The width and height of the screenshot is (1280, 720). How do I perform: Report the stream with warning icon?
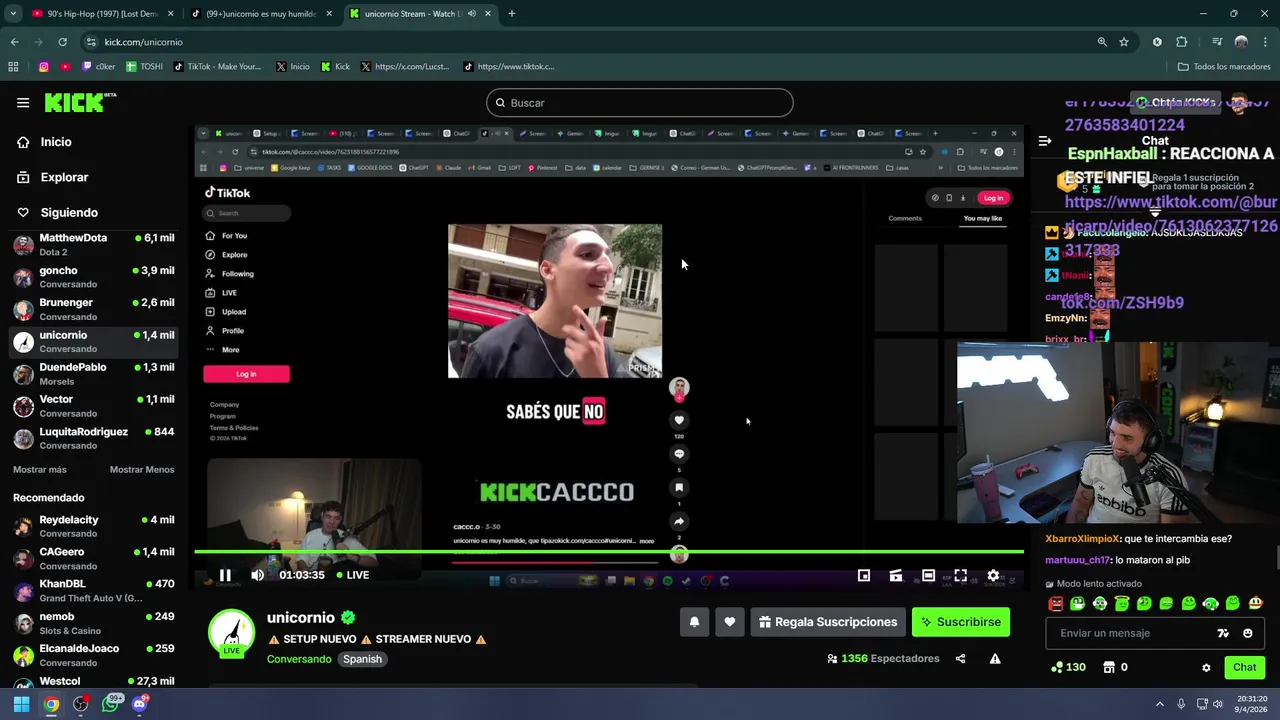995,659
